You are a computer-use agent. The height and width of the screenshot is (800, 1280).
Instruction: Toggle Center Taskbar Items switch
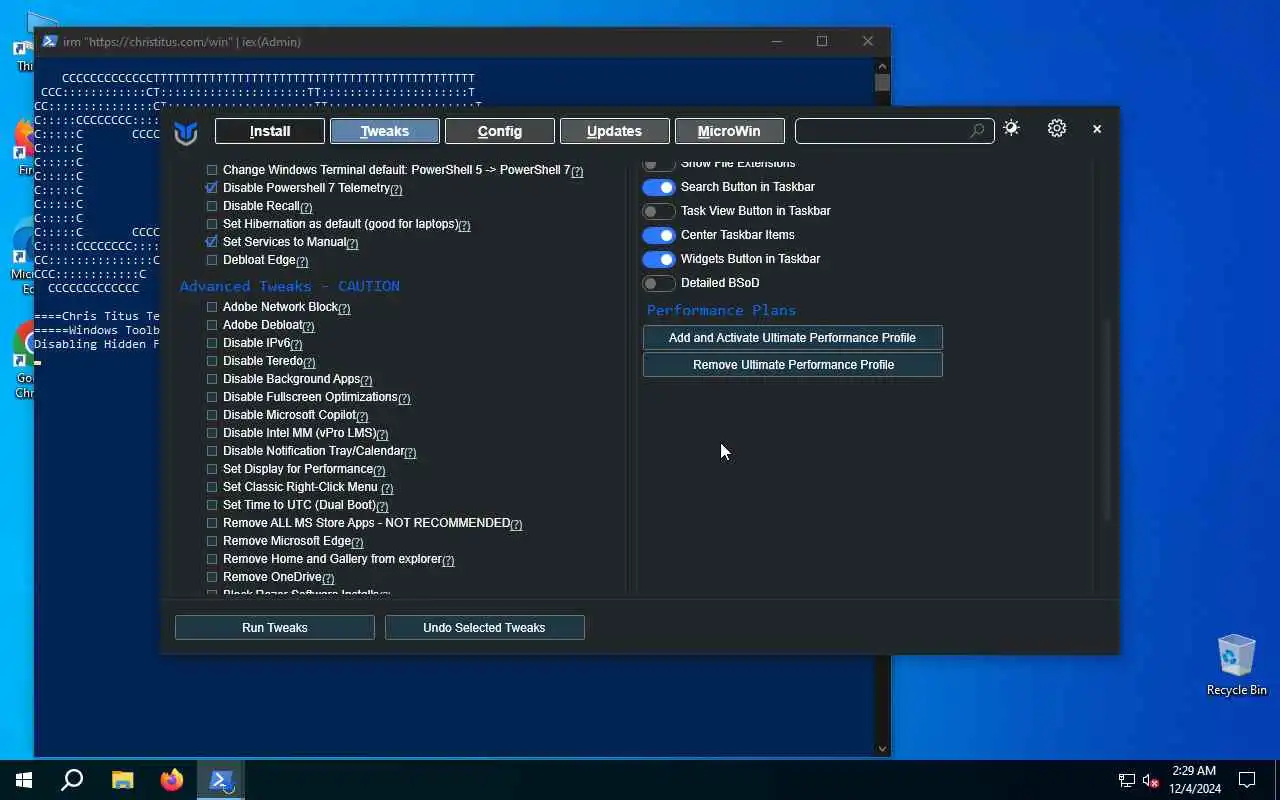[x=659, y=235]
